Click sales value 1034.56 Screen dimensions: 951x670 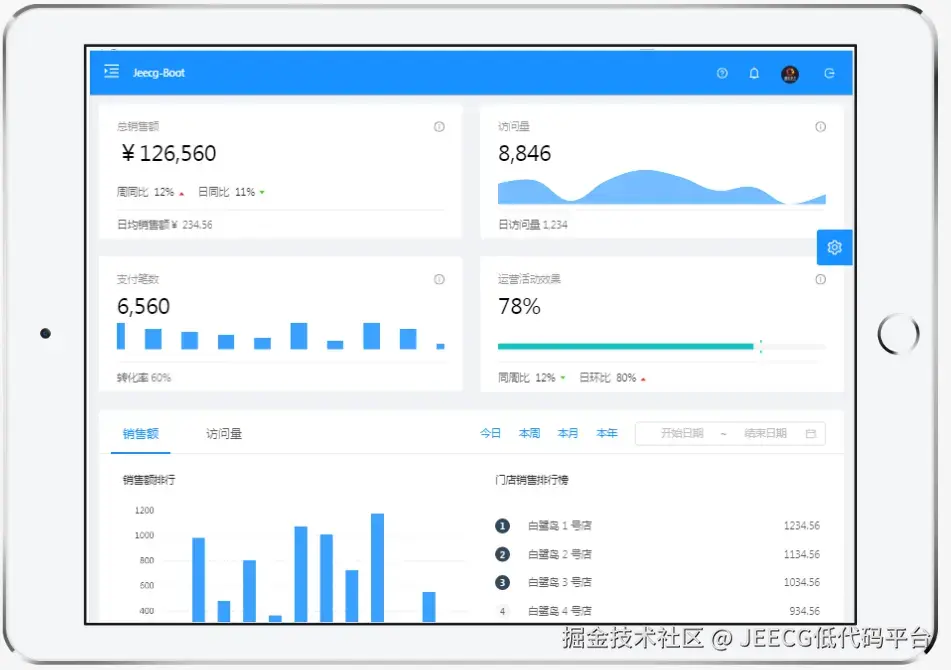[801, 582]
